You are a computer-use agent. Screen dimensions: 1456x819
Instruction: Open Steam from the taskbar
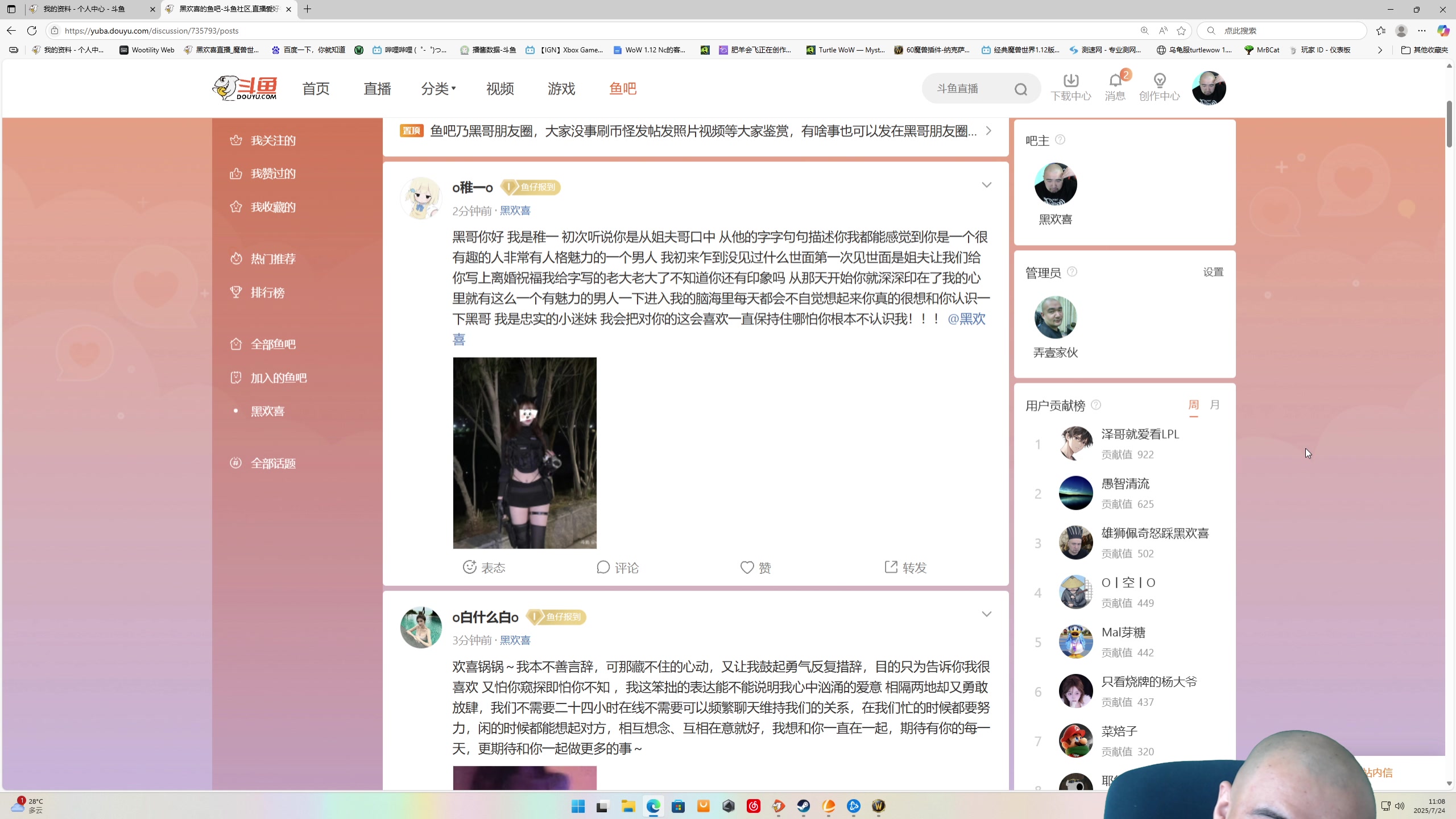(x=803, y=806)
